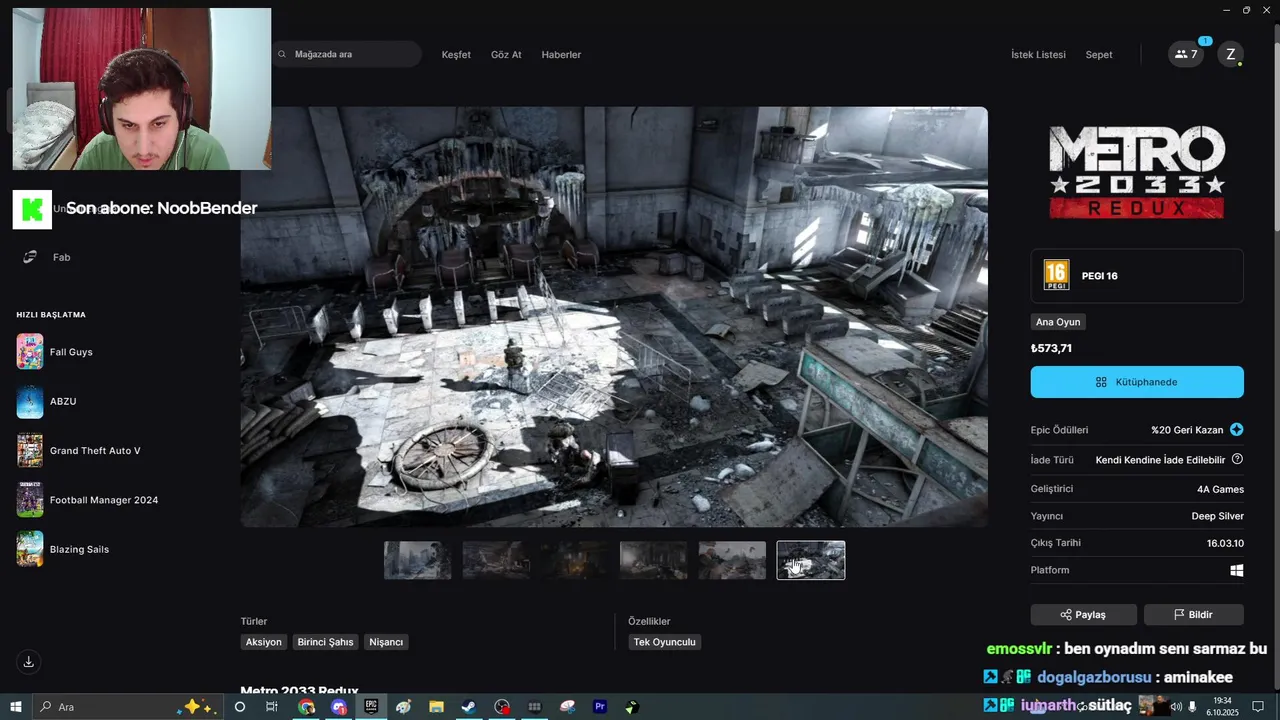Image resolution: width=1280 pixels, height=720 pixels.
Task: Open the Windows notification center
Action: pyautogui.click(x=1258, y=707)
